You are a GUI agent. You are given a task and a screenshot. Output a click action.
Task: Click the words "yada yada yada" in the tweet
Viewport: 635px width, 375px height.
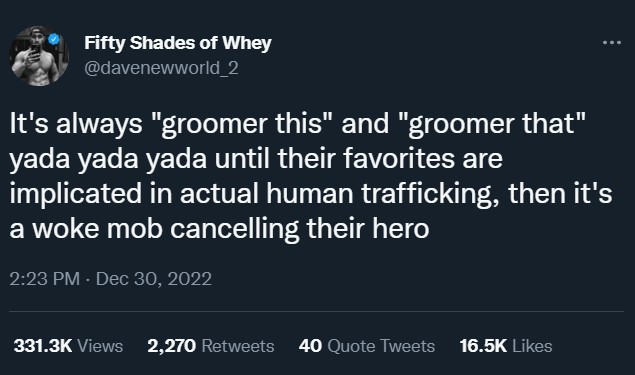pos(108,160)
